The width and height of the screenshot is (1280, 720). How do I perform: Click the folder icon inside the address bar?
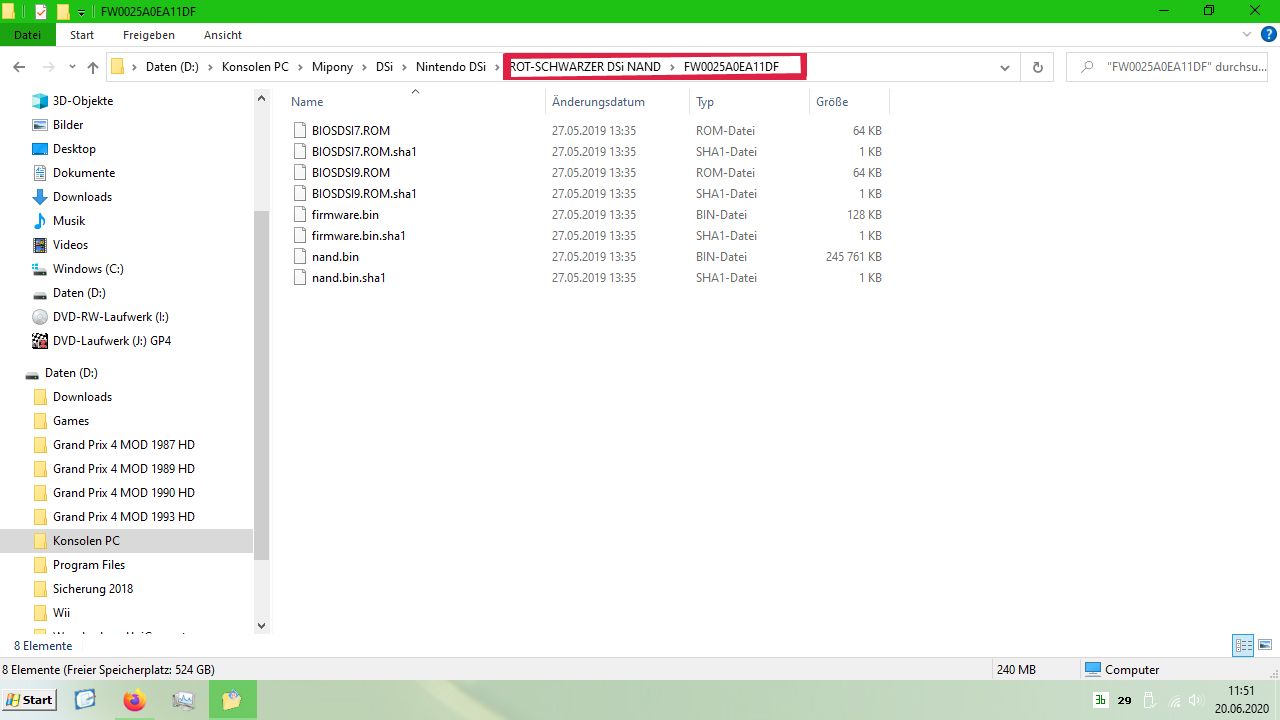tap(118, 67)
